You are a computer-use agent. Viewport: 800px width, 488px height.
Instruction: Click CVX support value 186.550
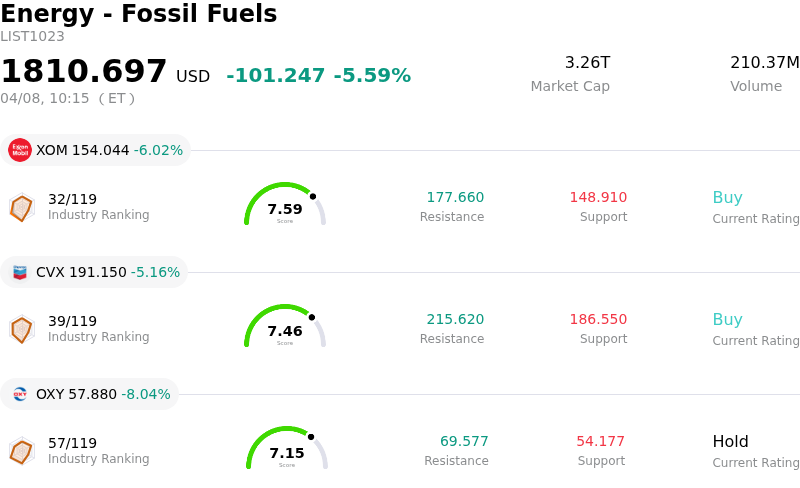[598, 320]
